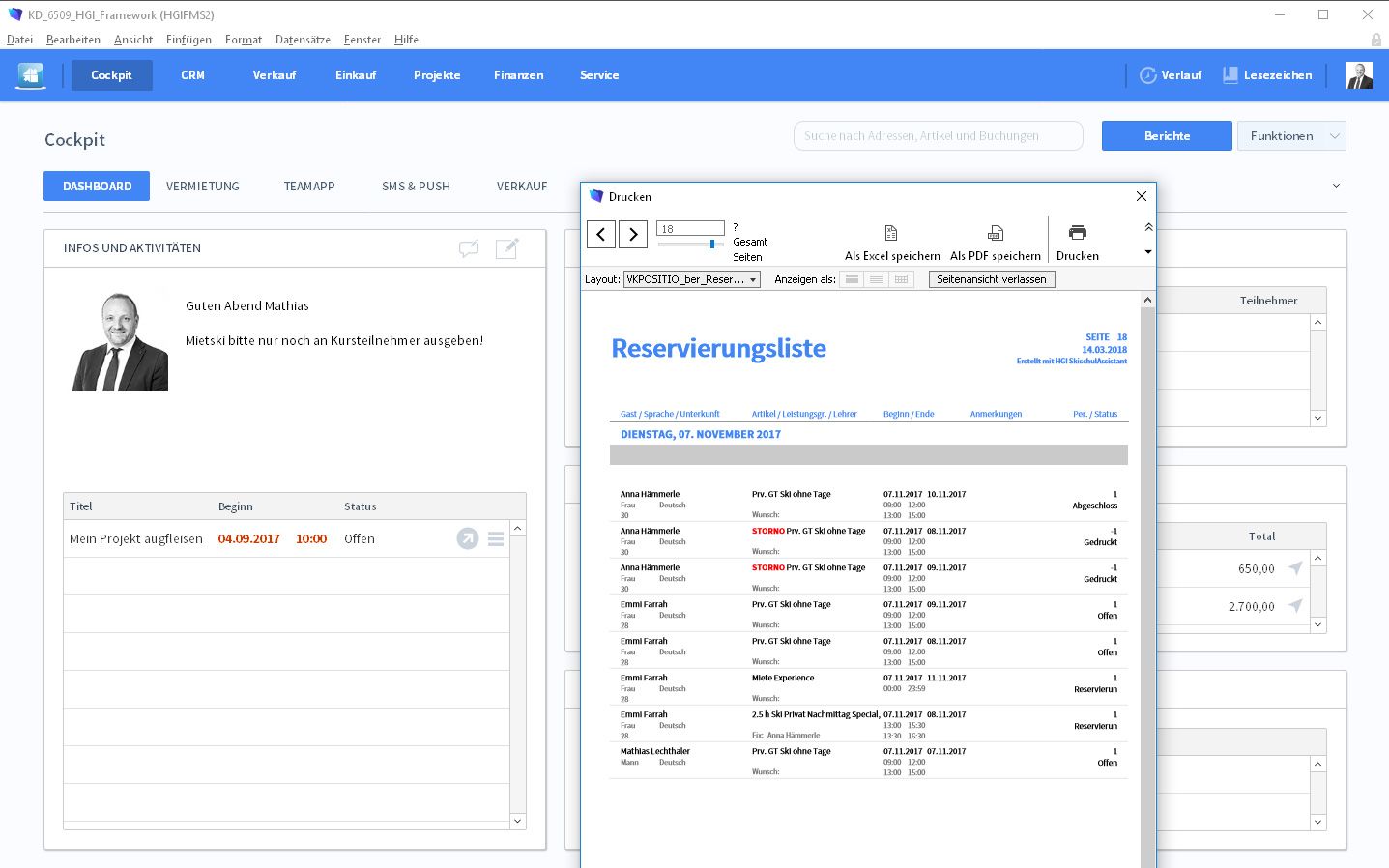
Task: Click the Als Excel speichern icon
Action: (891, 234)
